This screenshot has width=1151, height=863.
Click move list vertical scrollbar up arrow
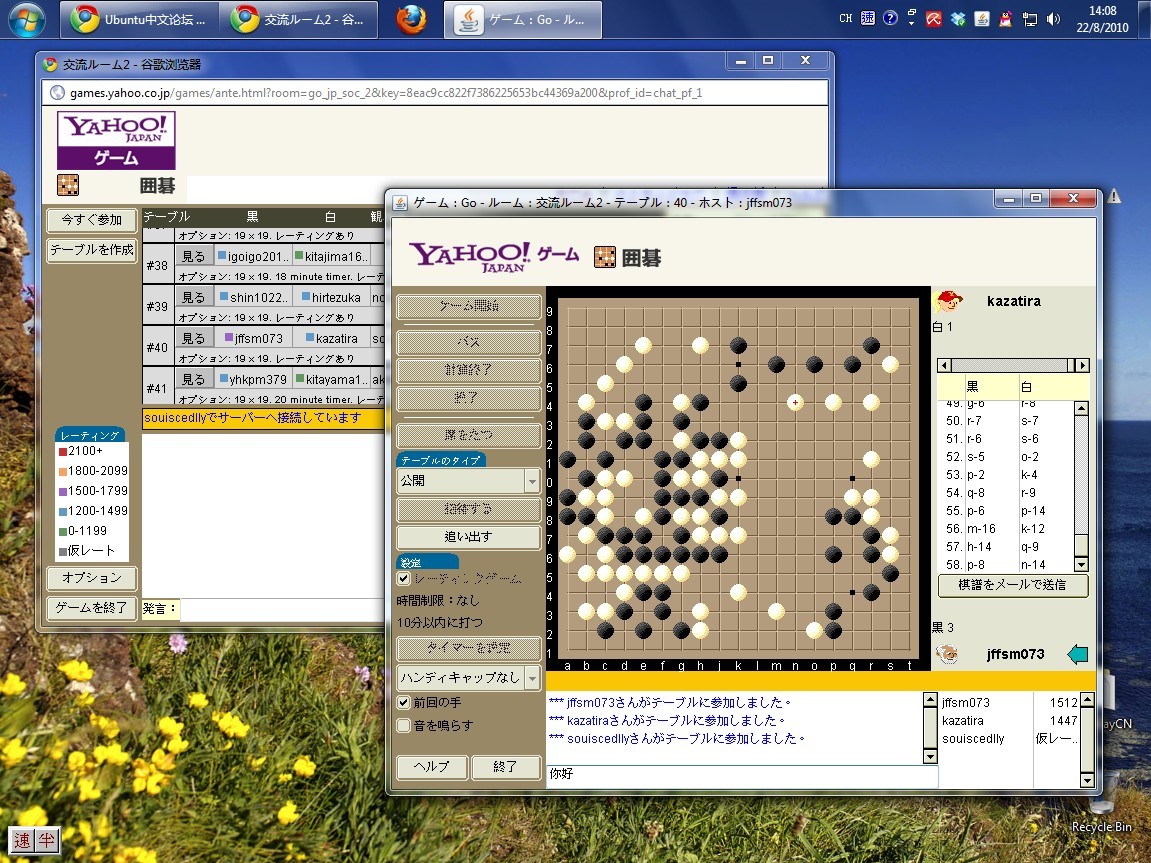1081,408
